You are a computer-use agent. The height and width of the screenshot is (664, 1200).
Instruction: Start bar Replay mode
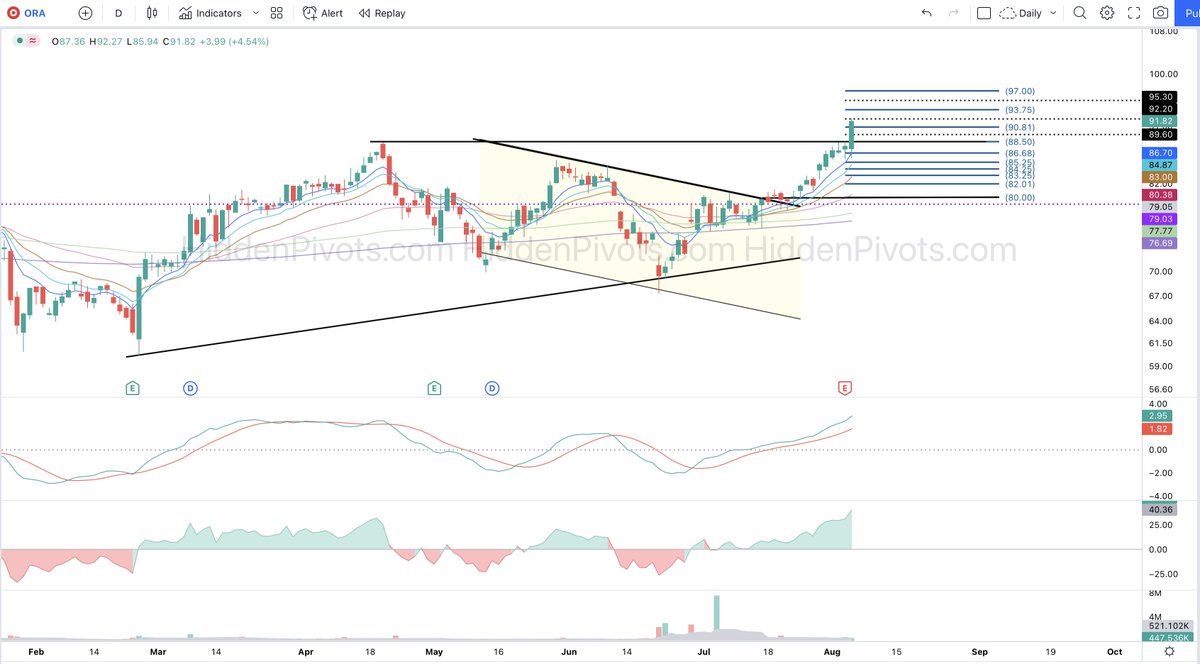pos(381,13)
